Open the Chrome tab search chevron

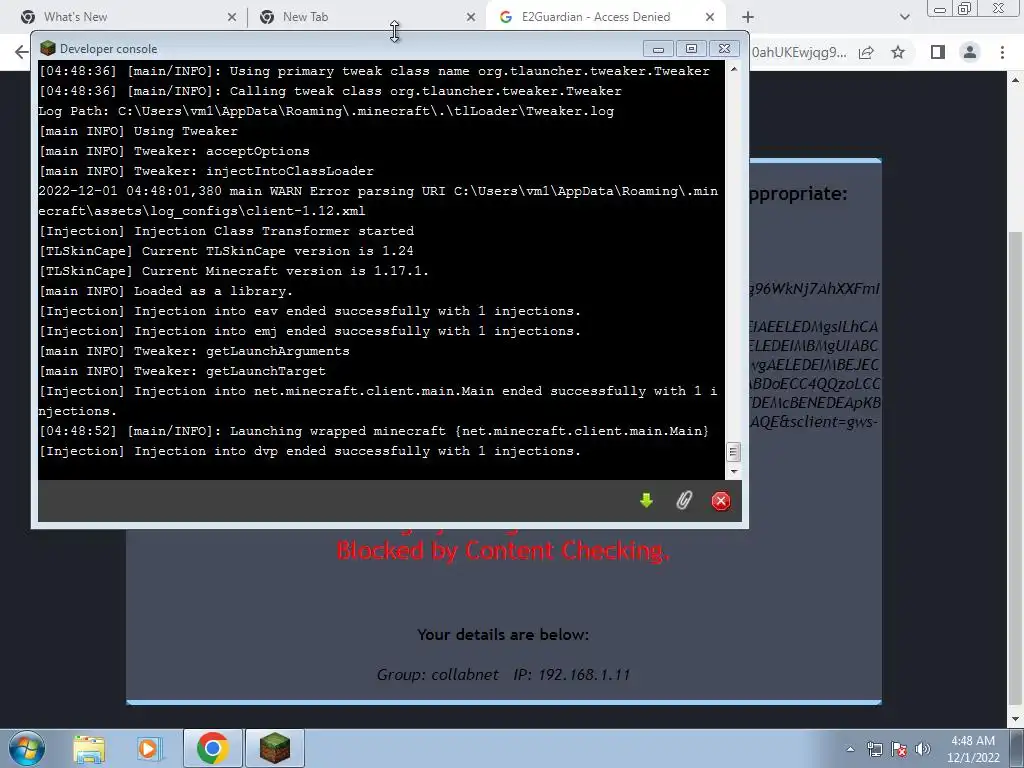(x=904, y=17)
